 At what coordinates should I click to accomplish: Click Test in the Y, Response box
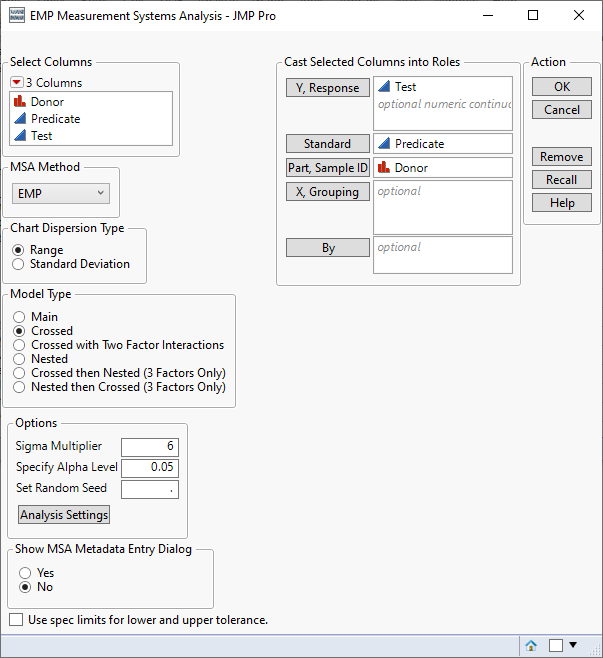click(x=405, y=88)
